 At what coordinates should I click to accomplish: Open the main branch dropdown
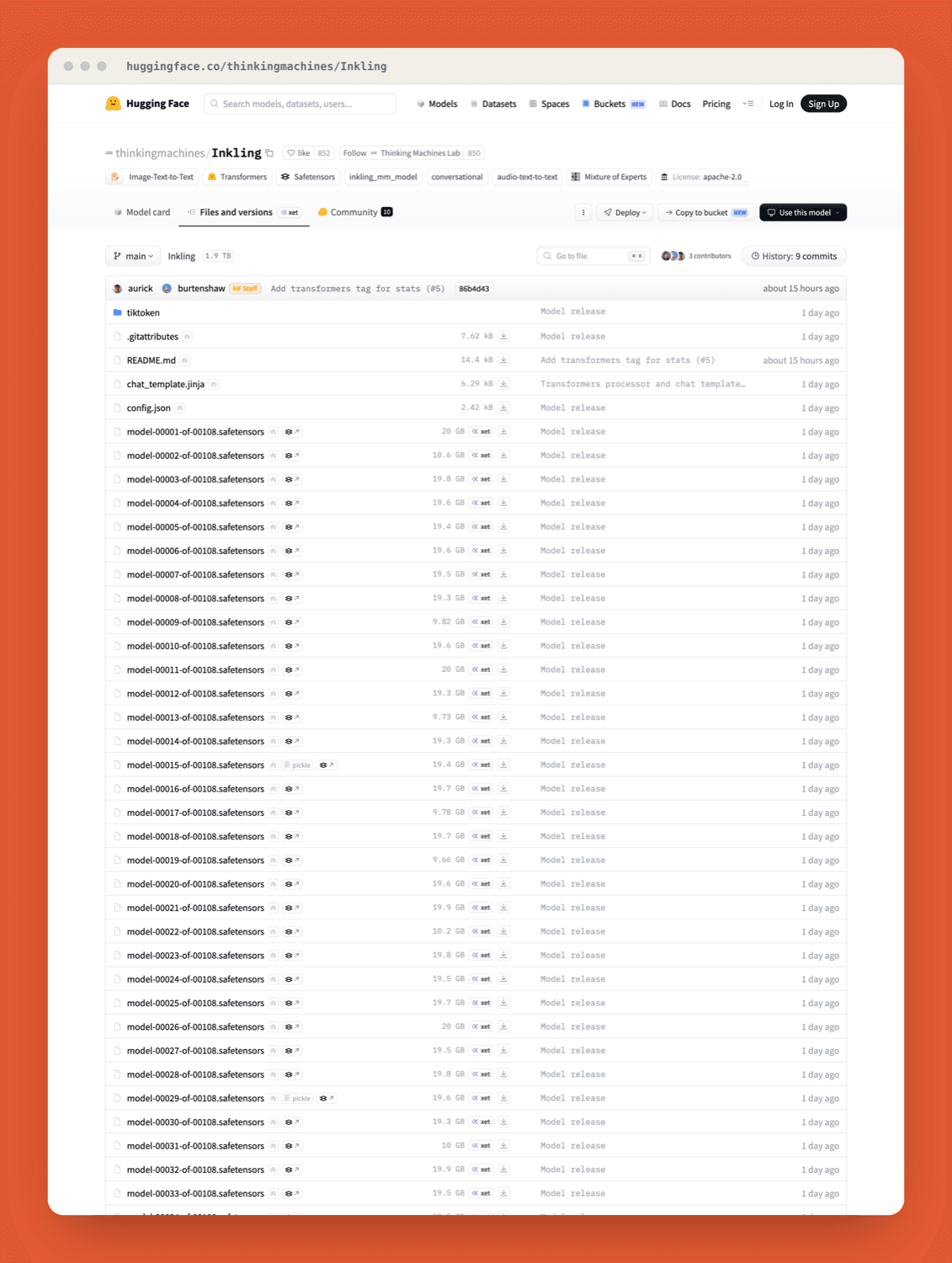click(134, 256)
